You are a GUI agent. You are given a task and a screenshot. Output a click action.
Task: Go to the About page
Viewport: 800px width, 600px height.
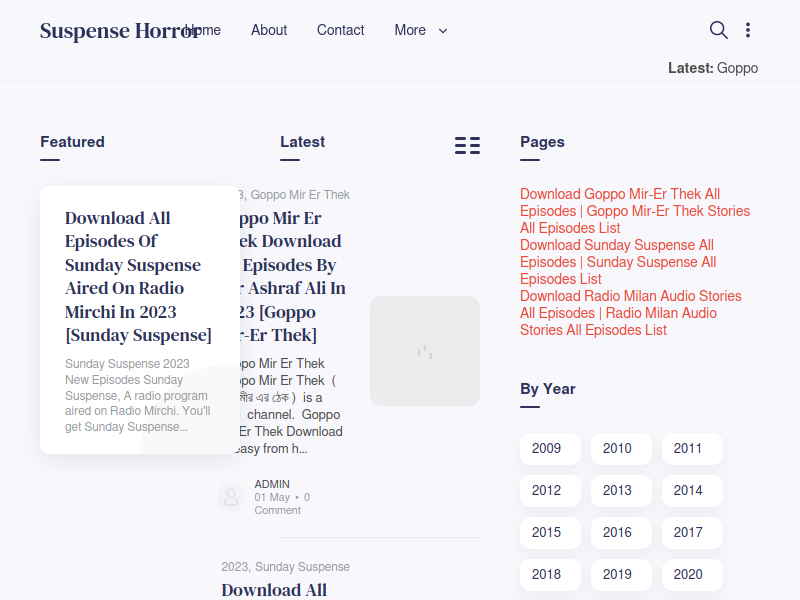coord(269,30)
